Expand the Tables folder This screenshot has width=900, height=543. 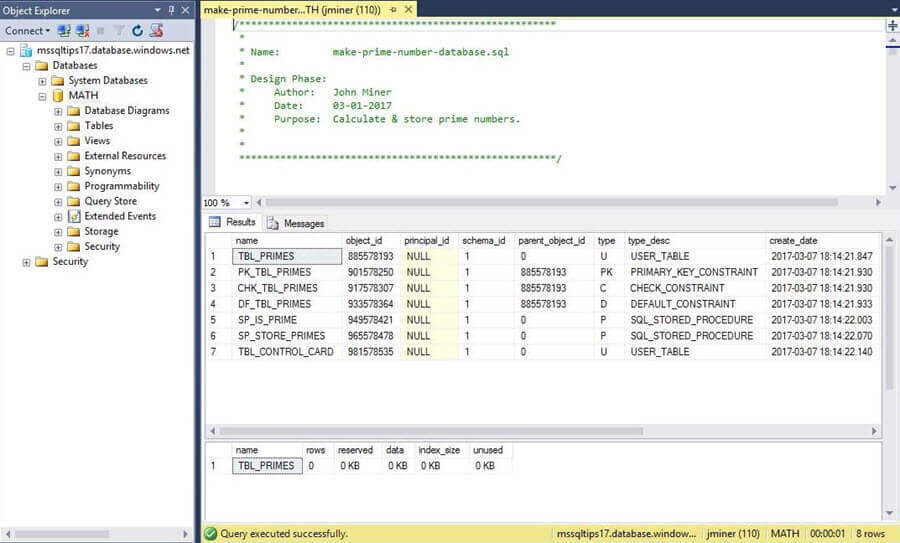pos(58,126)
